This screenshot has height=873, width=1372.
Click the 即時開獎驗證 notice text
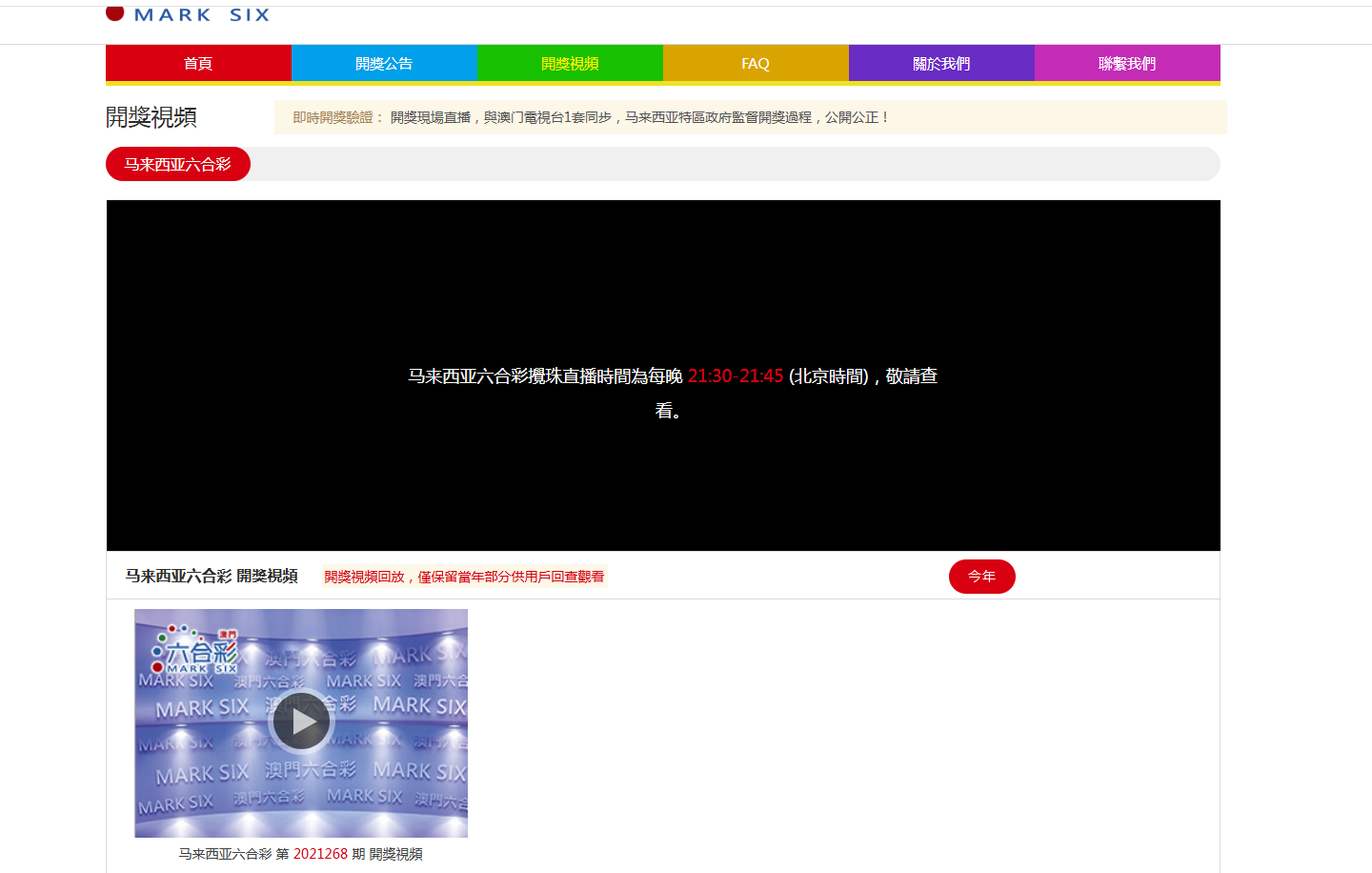point(591,117)
